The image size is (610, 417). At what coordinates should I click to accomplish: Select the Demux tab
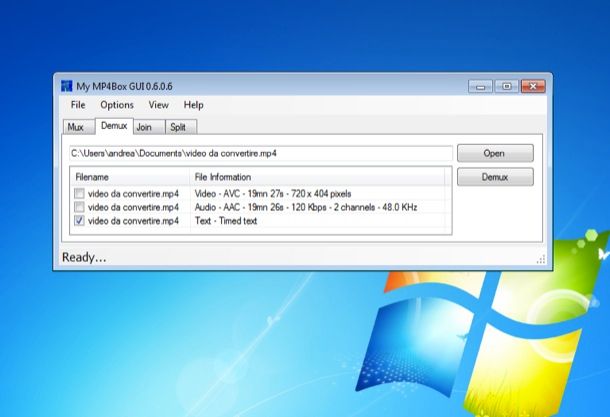click(114, 126)
